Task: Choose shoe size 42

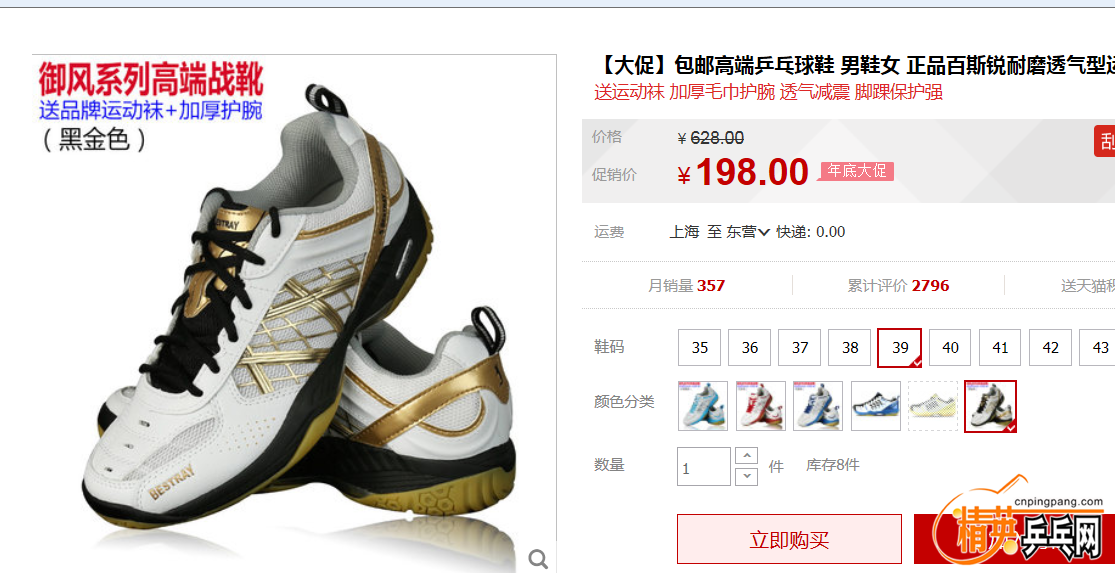Action: [x=1050, y=348]
